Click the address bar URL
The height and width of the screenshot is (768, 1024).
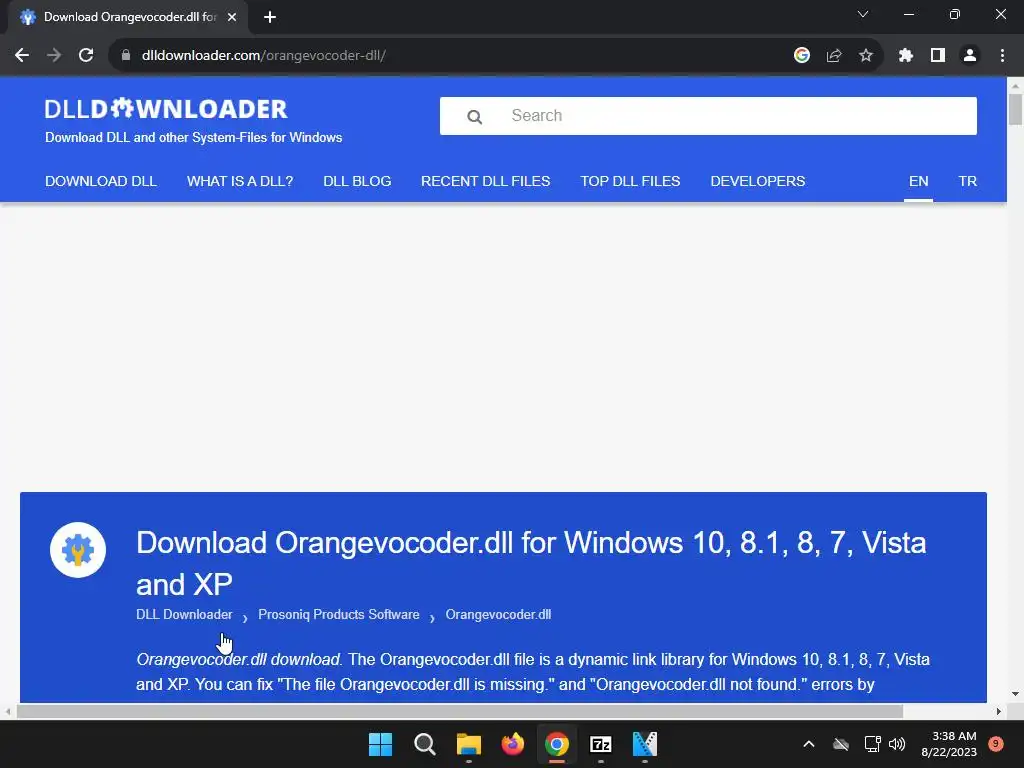(x=264, y=56)
